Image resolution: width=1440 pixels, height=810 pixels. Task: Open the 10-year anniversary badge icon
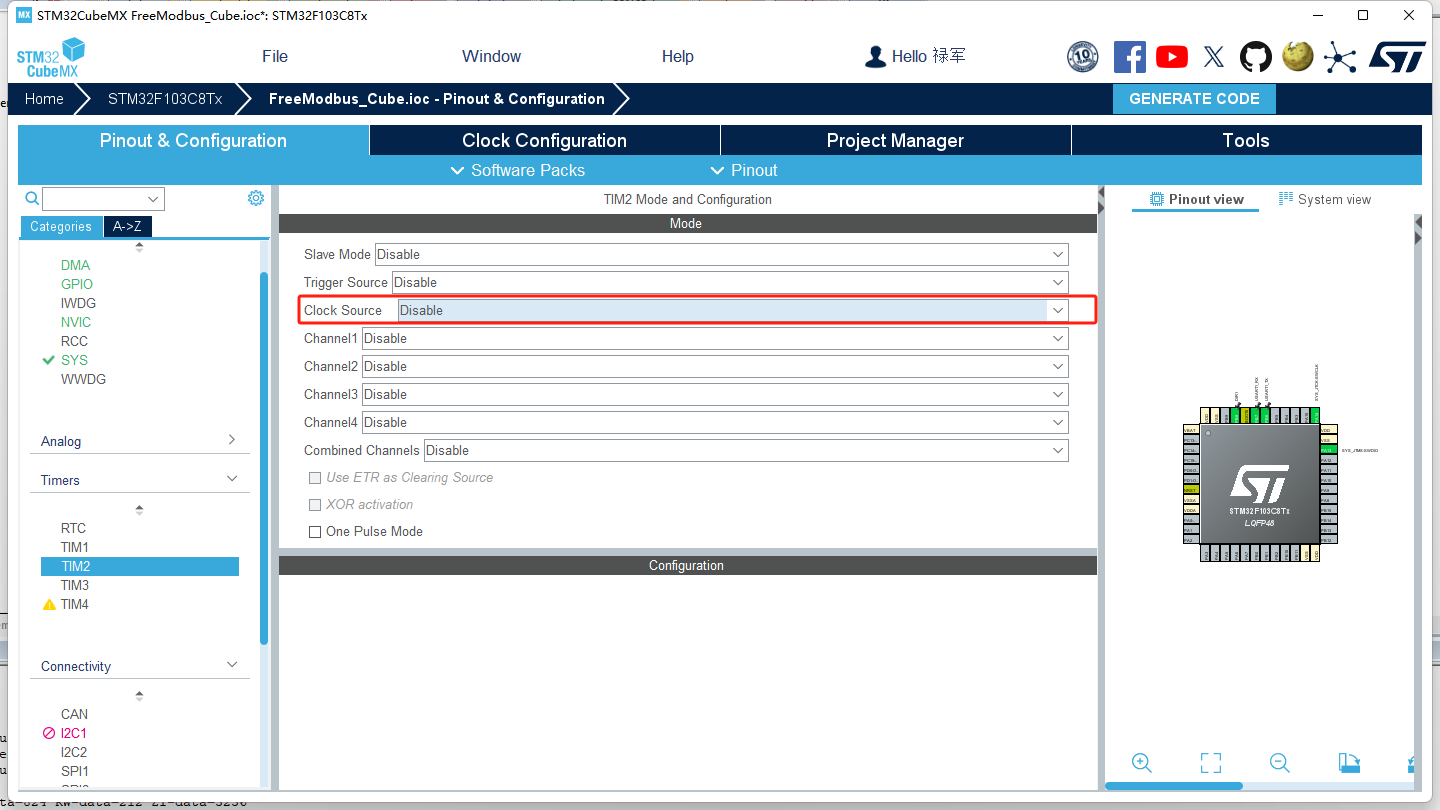pyautogui.click(x=1083, y=57)
